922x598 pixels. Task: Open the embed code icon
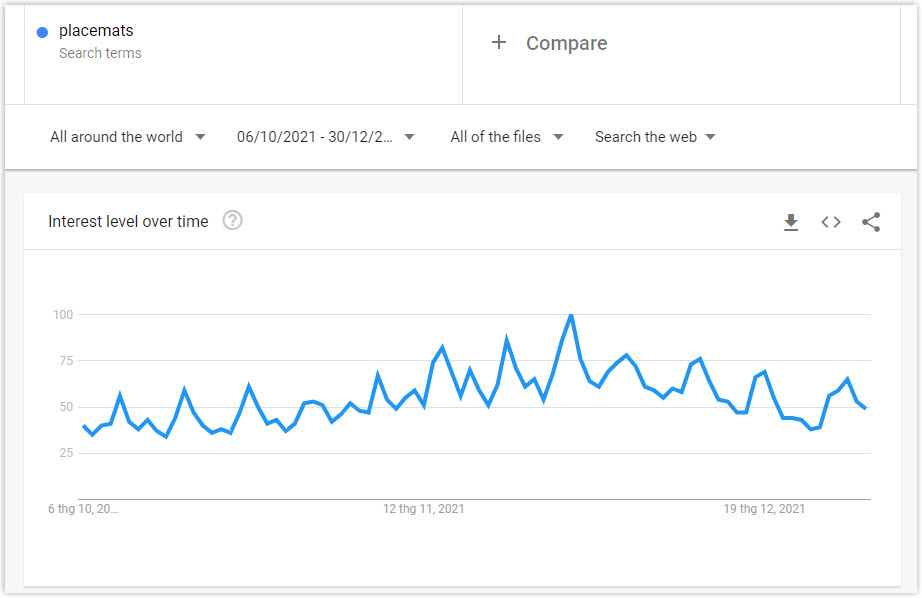(x=831, y=222)
